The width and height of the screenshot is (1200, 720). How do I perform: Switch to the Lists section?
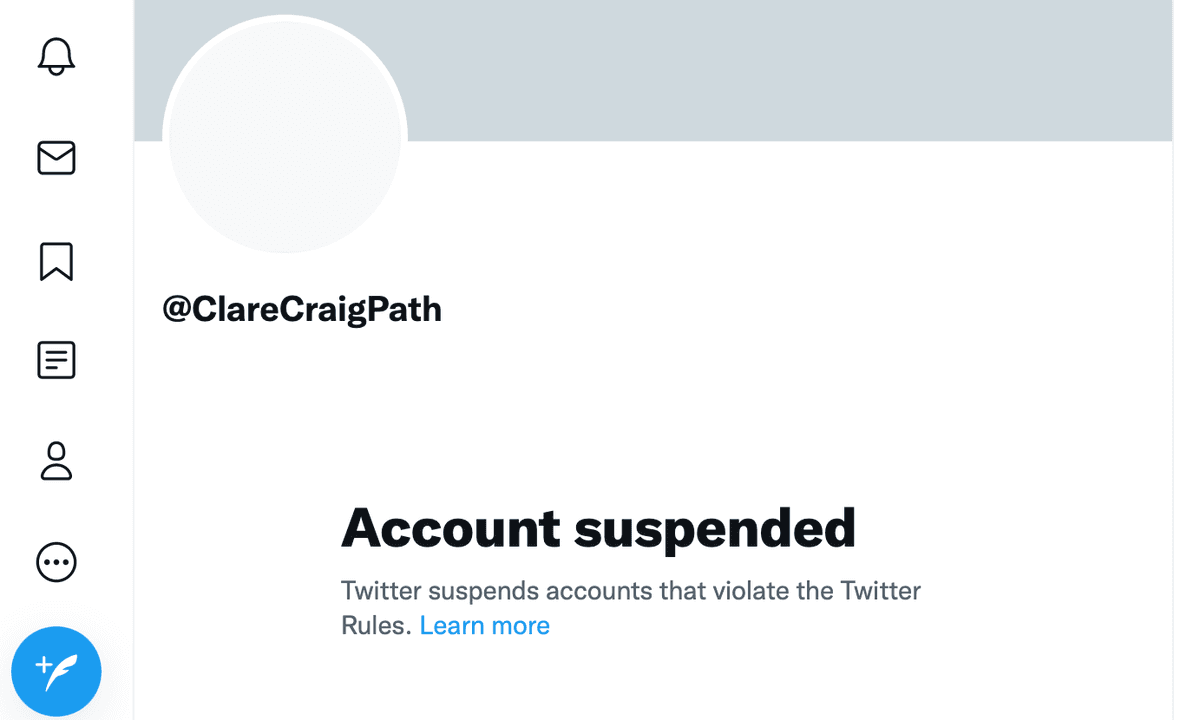click(x=56, y=360)
